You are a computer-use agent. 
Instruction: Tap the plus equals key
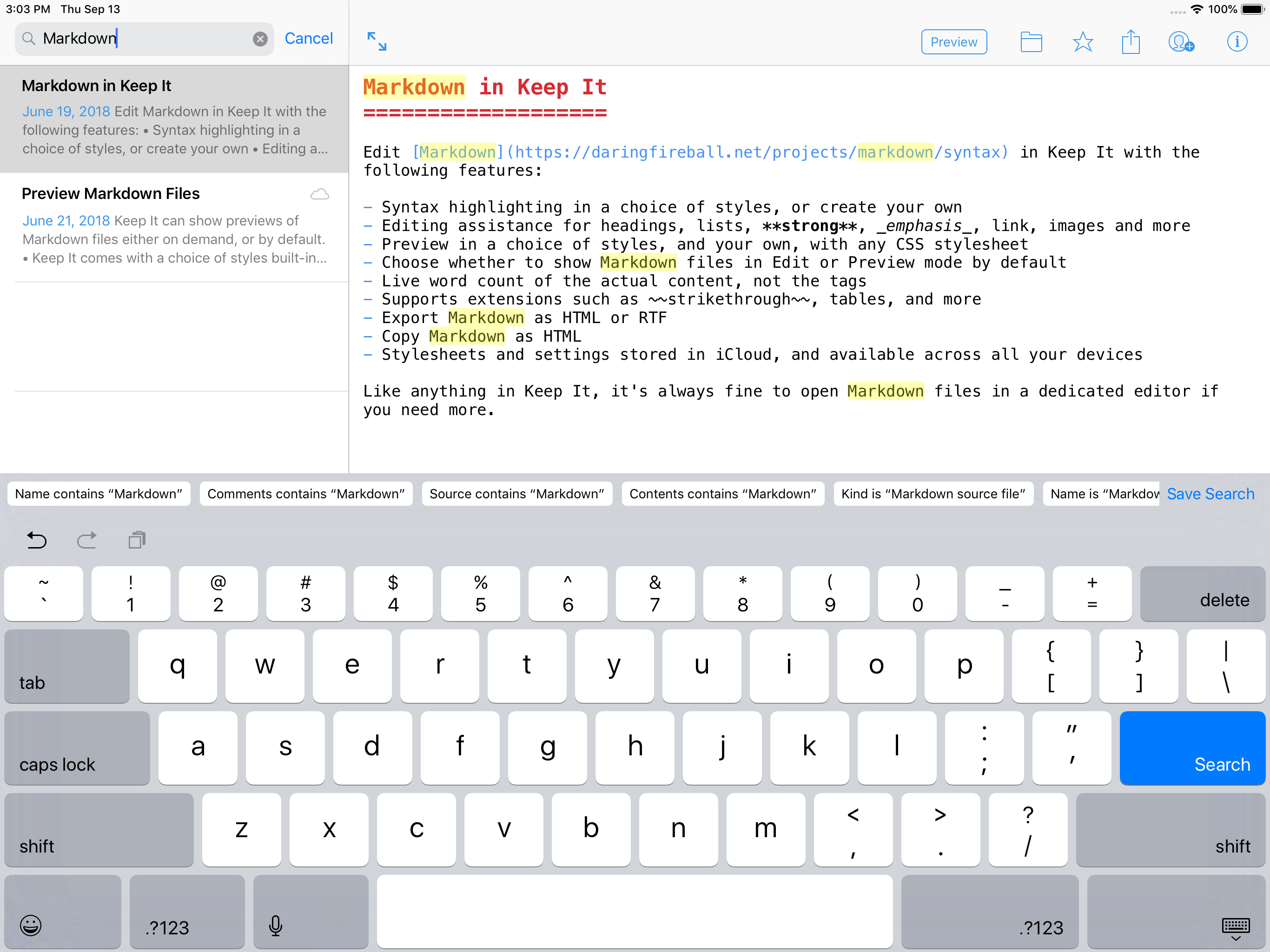(x=1092, y=594)
